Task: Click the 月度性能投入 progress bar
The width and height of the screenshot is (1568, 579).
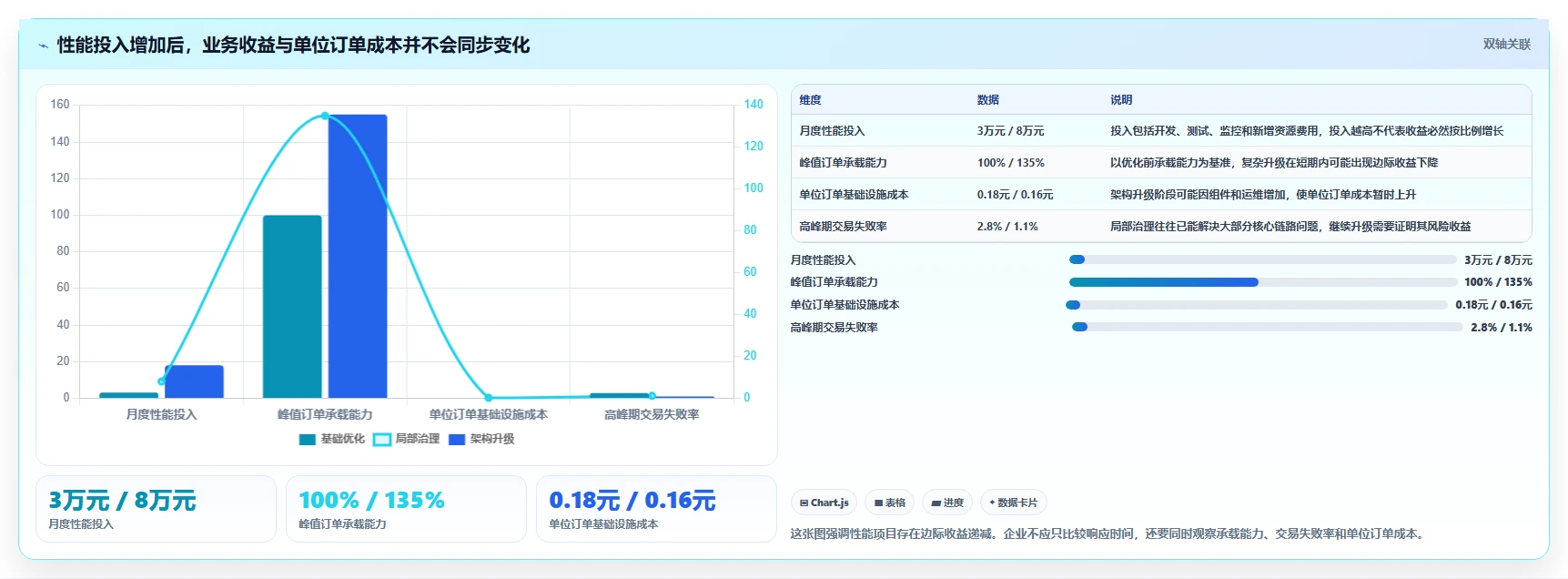Action: pyautogui.click(x=1262, y=259)
